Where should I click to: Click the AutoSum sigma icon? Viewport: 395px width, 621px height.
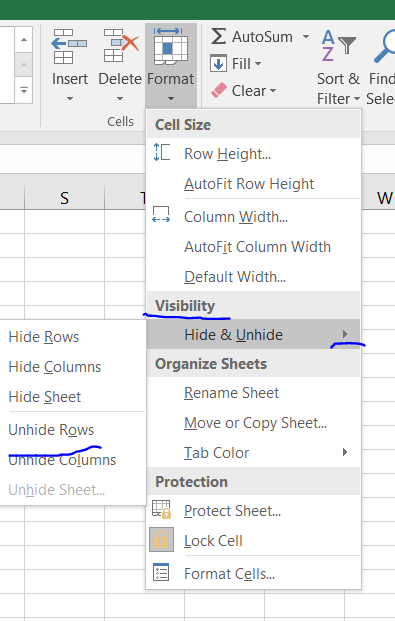[x=218, y=36]
